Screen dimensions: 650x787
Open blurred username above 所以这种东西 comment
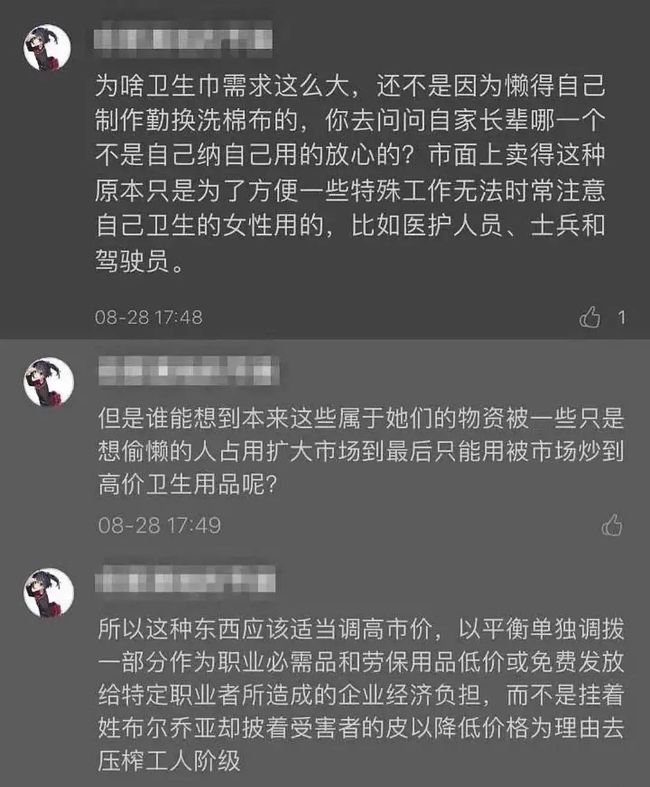186,579
